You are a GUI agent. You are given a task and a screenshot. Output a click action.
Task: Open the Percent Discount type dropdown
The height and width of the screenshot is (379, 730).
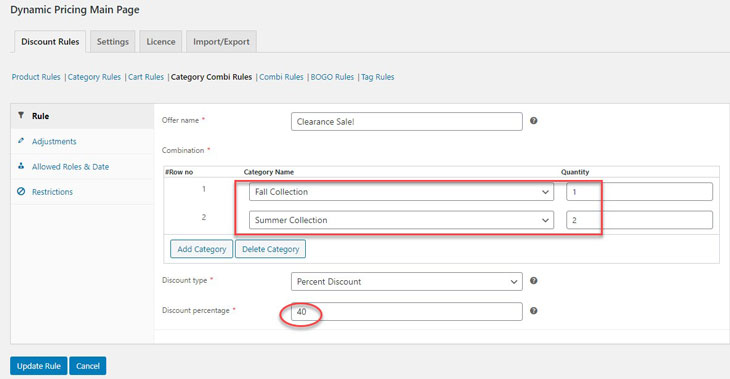point(406,282)
